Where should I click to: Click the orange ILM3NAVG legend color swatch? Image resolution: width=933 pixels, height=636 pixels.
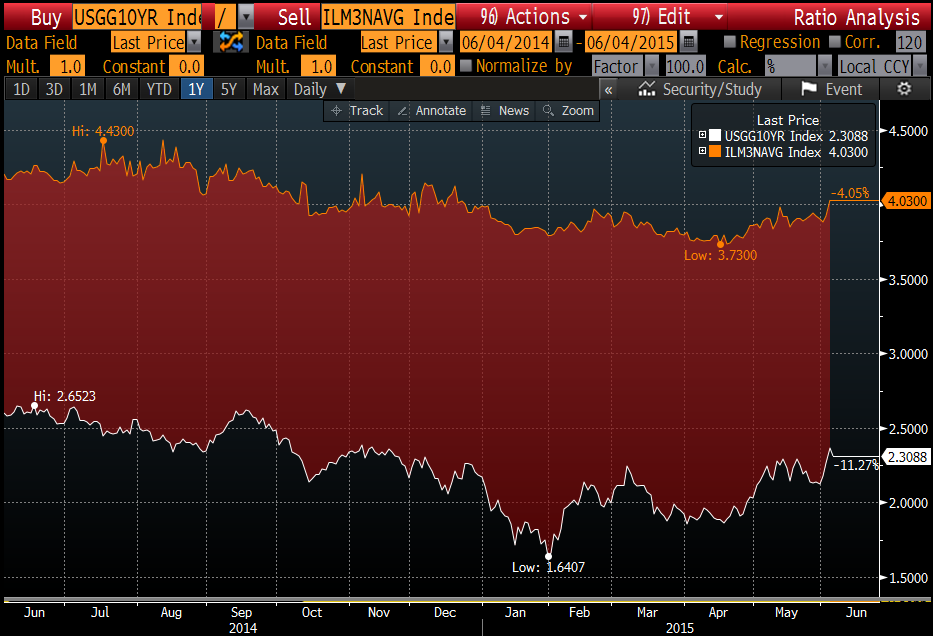click(x=715, y=152)
